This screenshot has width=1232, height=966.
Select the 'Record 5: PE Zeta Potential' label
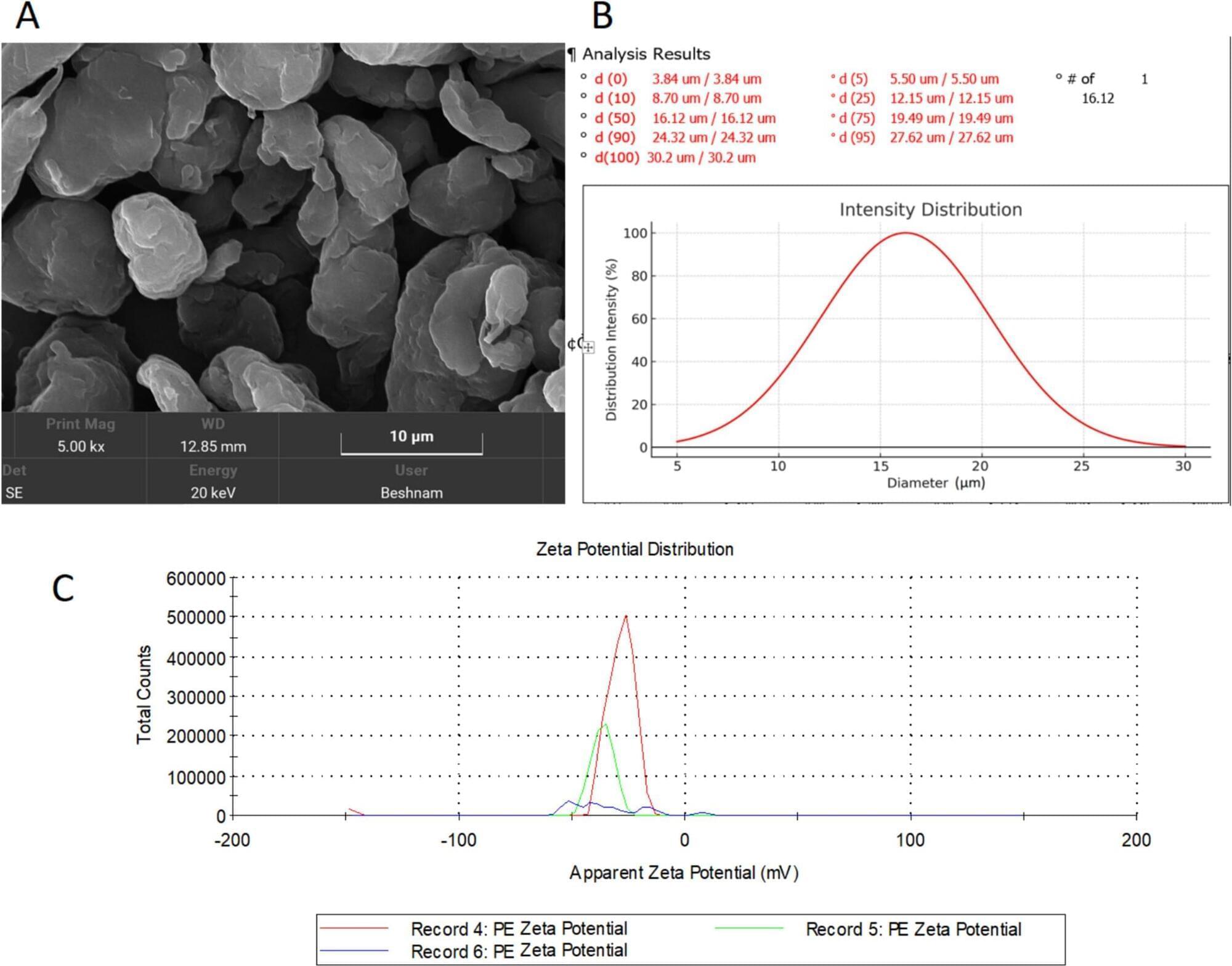914,929
